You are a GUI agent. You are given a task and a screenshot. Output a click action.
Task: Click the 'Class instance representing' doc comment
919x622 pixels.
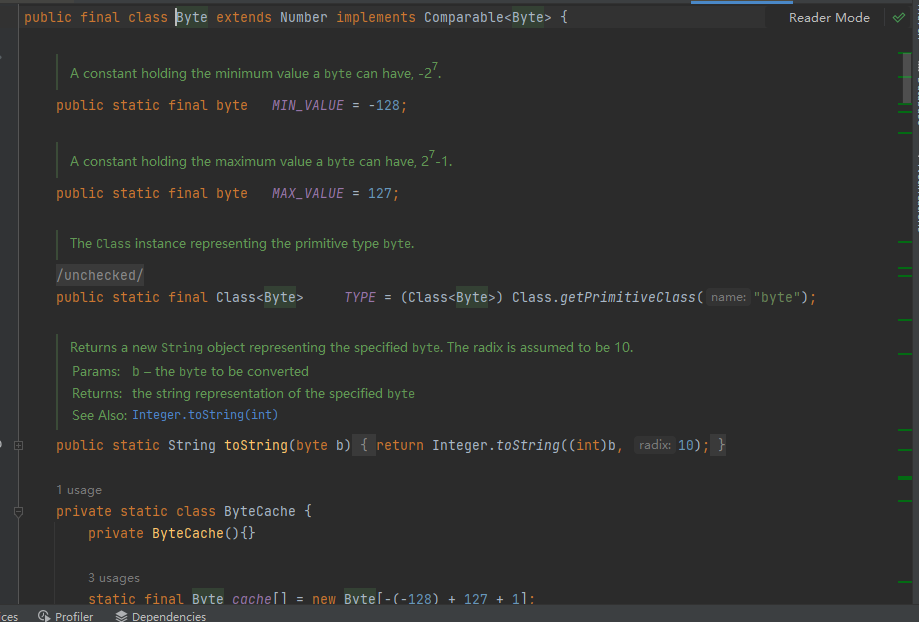tap(242, 243)
